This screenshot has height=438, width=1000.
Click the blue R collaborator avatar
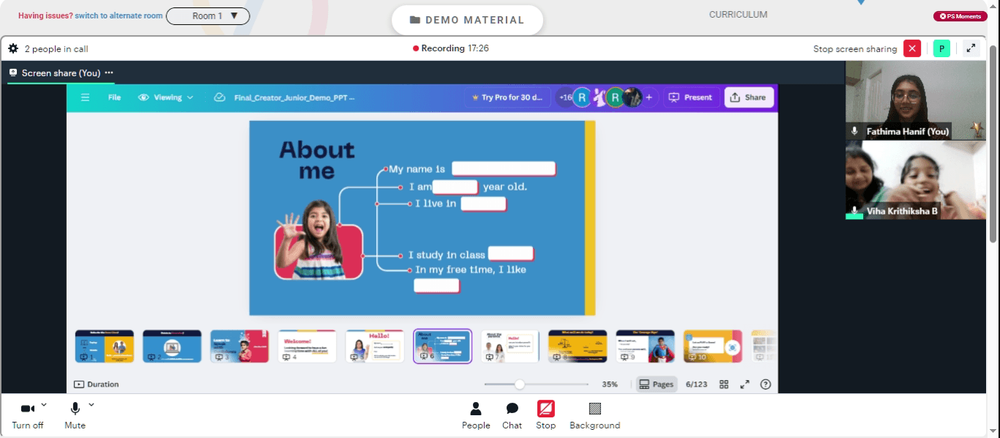tap(582, 98)
